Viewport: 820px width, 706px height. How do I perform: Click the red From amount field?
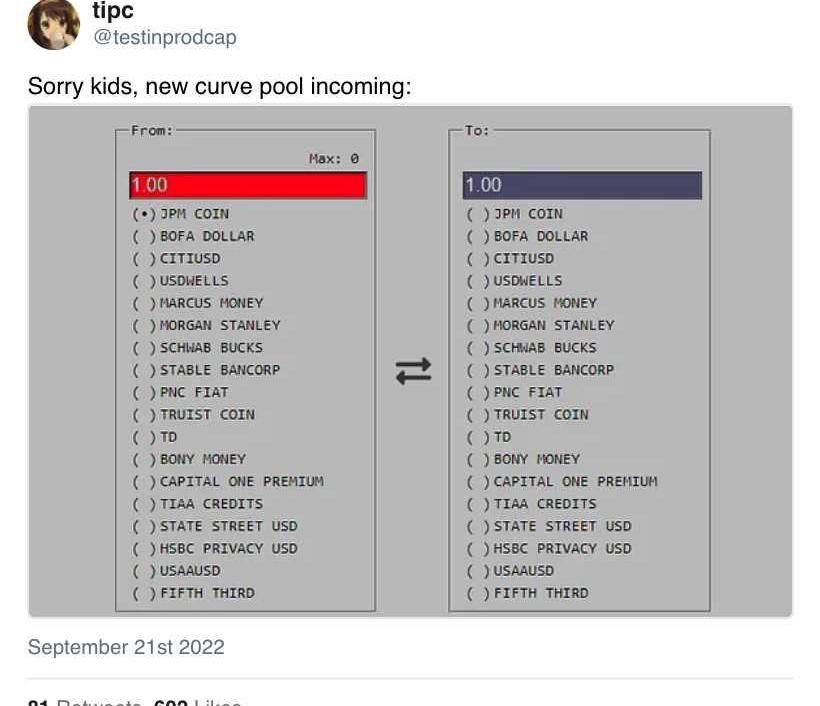(248, 186)
